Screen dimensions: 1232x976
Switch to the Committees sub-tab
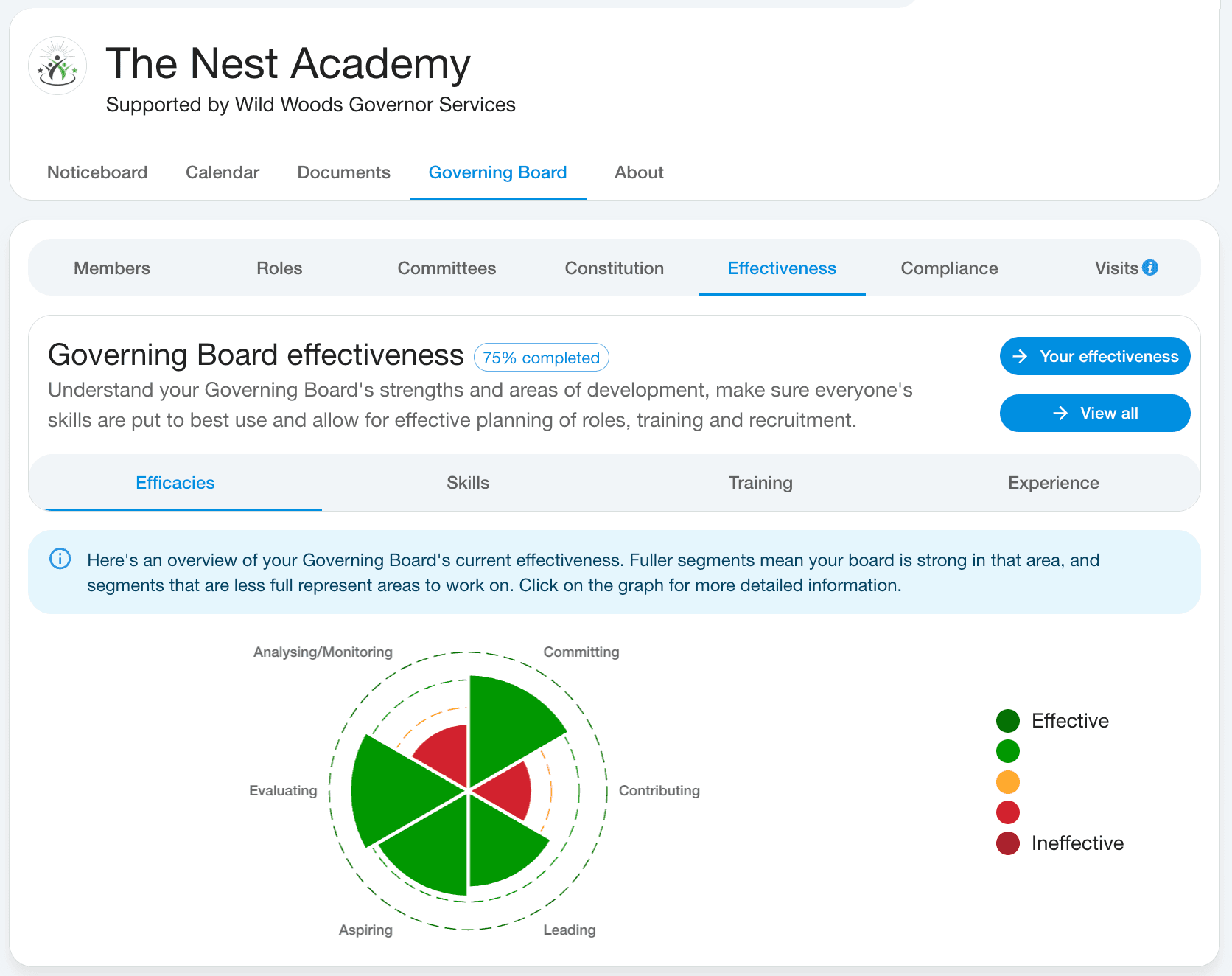point(447,268)
